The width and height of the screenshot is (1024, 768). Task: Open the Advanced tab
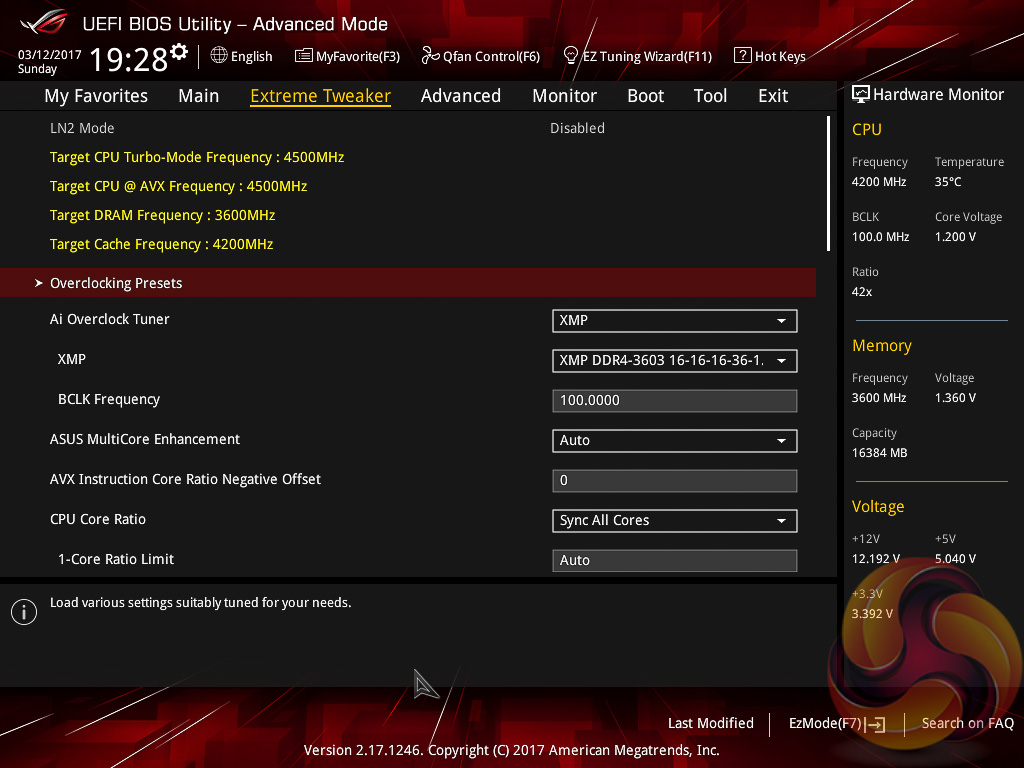(461, 96)
